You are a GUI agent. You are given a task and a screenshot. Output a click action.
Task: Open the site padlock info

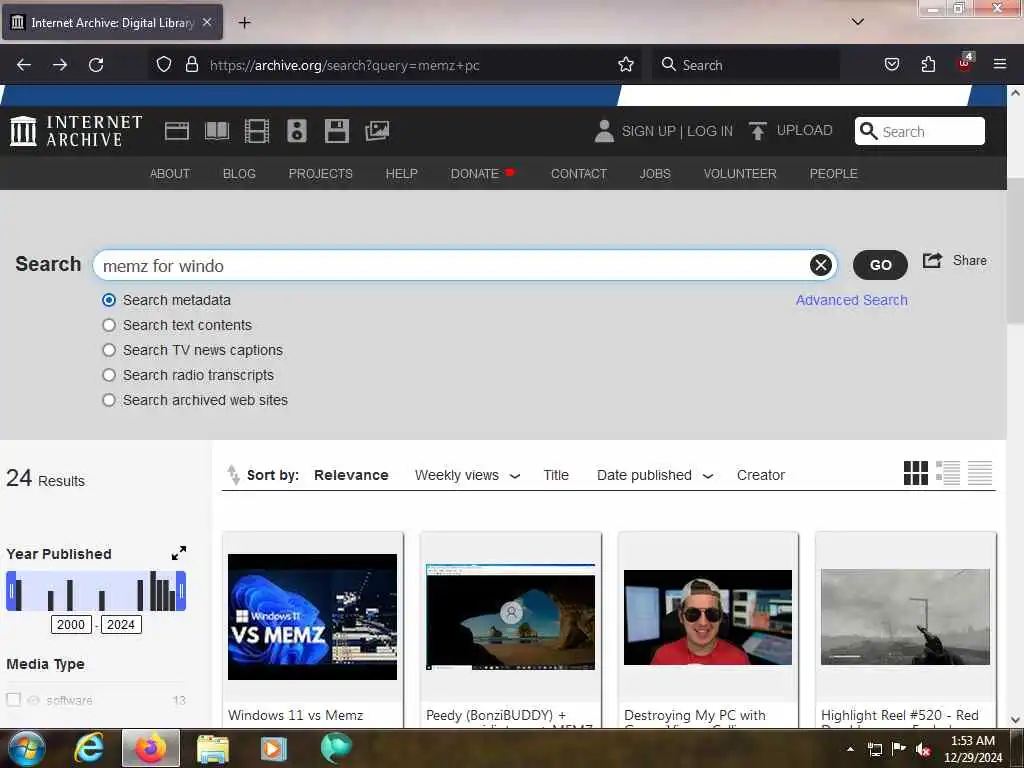click(x=191, y=65)
